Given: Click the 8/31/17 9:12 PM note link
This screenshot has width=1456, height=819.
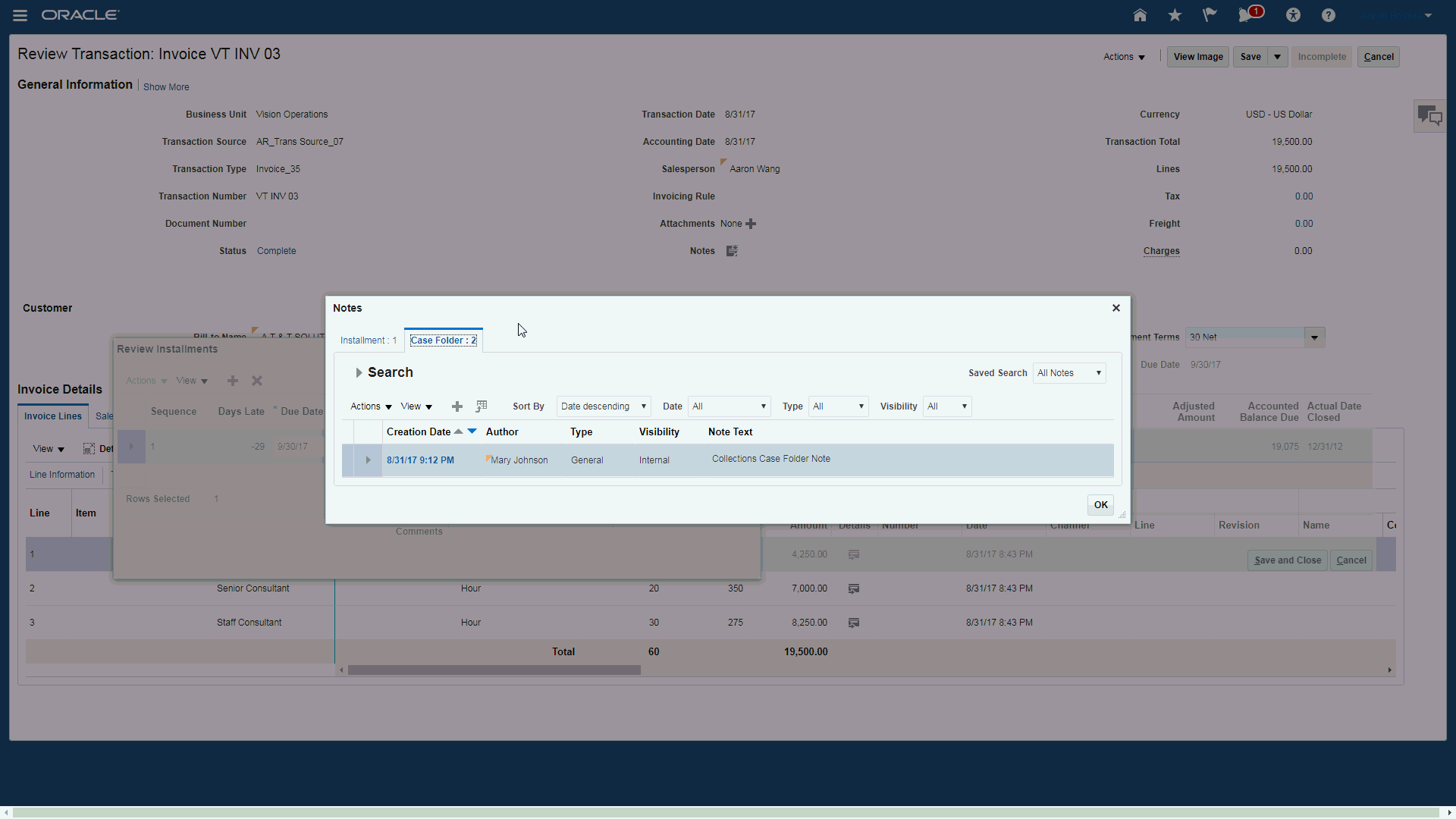Looking at the screenshot, I should [420, 460].
